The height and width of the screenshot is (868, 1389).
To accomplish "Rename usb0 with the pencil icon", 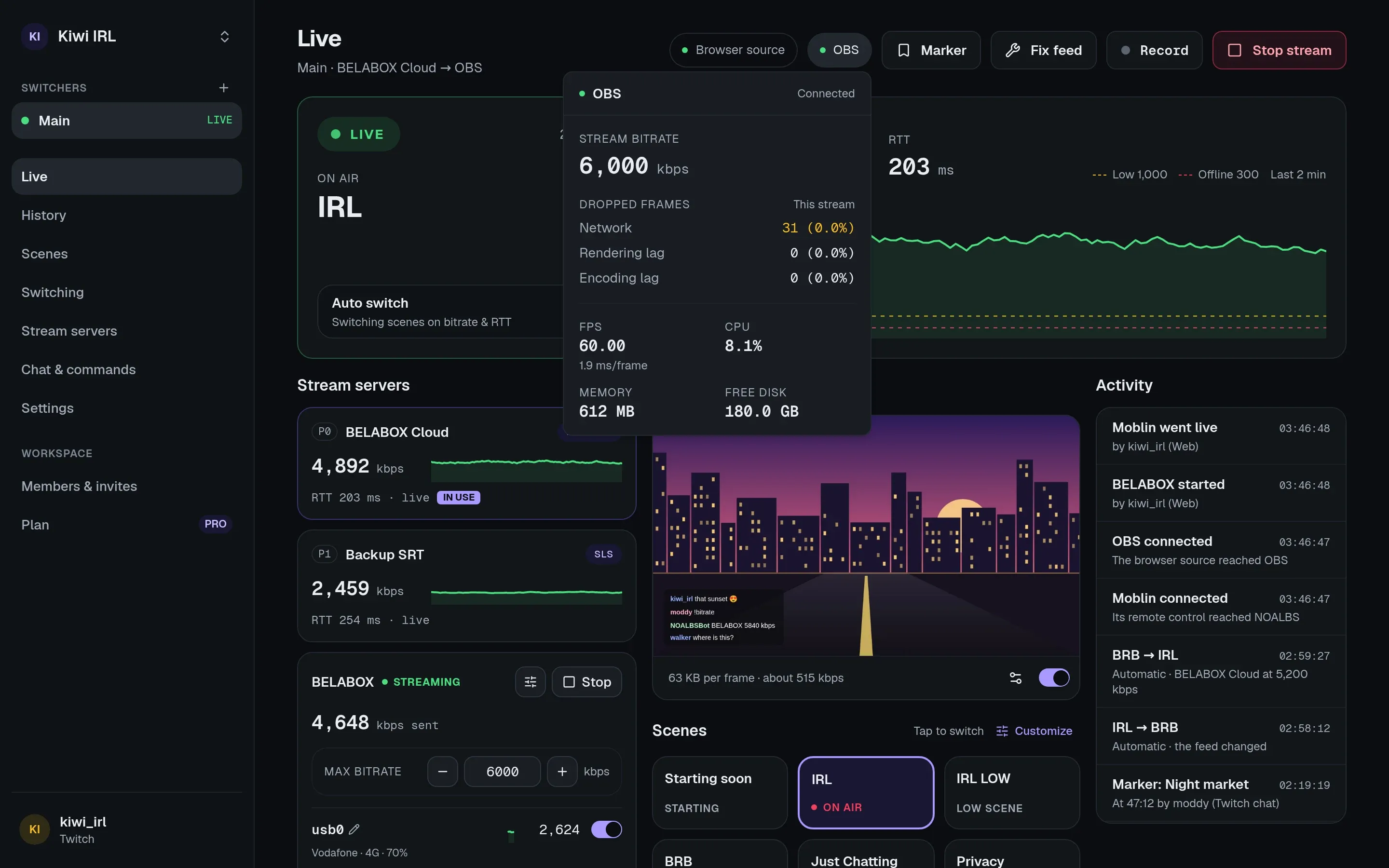I will (354, 829).
